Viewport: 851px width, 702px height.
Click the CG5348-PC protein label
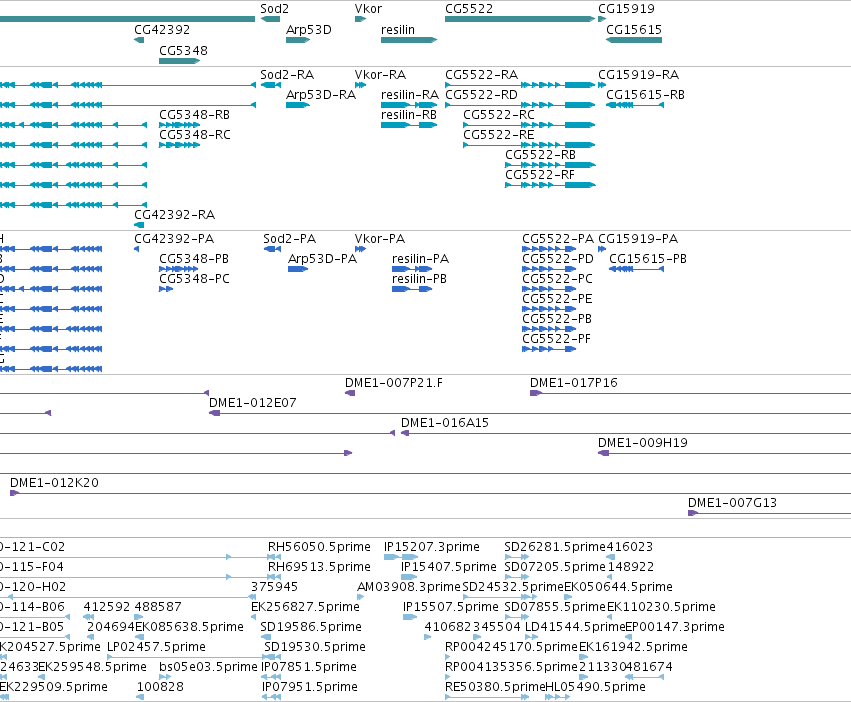pyautogui.click(x=194, y=279)
